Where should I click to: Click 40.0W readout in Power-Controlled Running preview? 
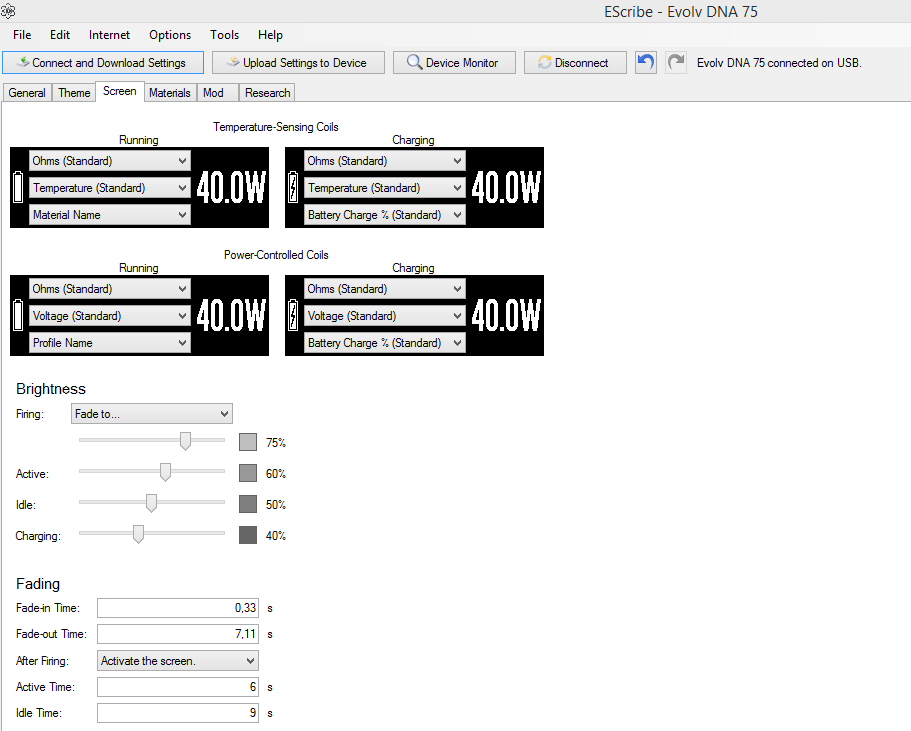(x=231, y=316)
